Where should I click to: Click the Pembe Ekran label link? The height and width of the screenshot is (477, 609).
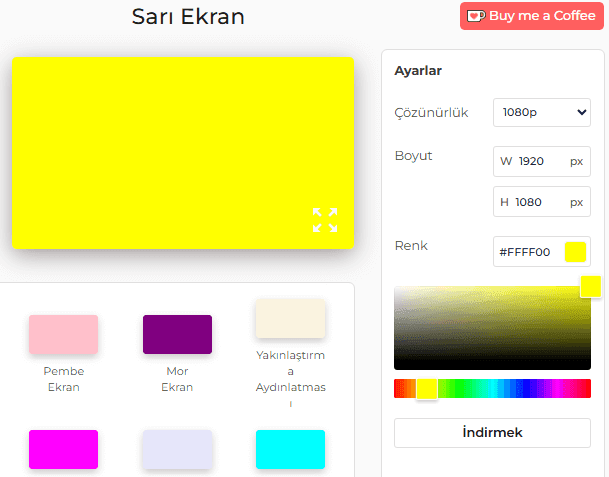click(x=64, y=379)
